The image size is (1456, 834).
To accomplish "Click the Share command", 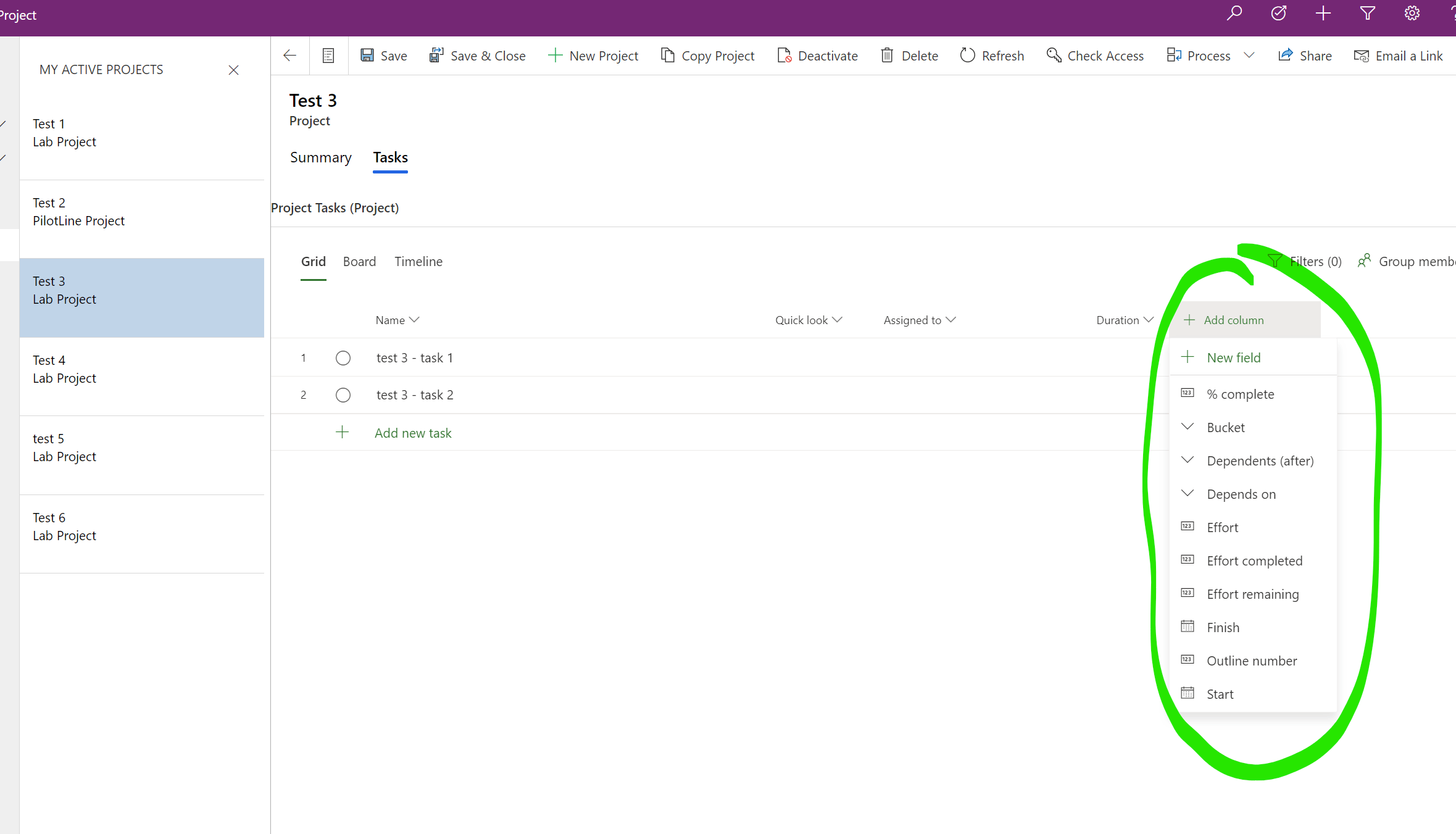I will coord(1305,56).
